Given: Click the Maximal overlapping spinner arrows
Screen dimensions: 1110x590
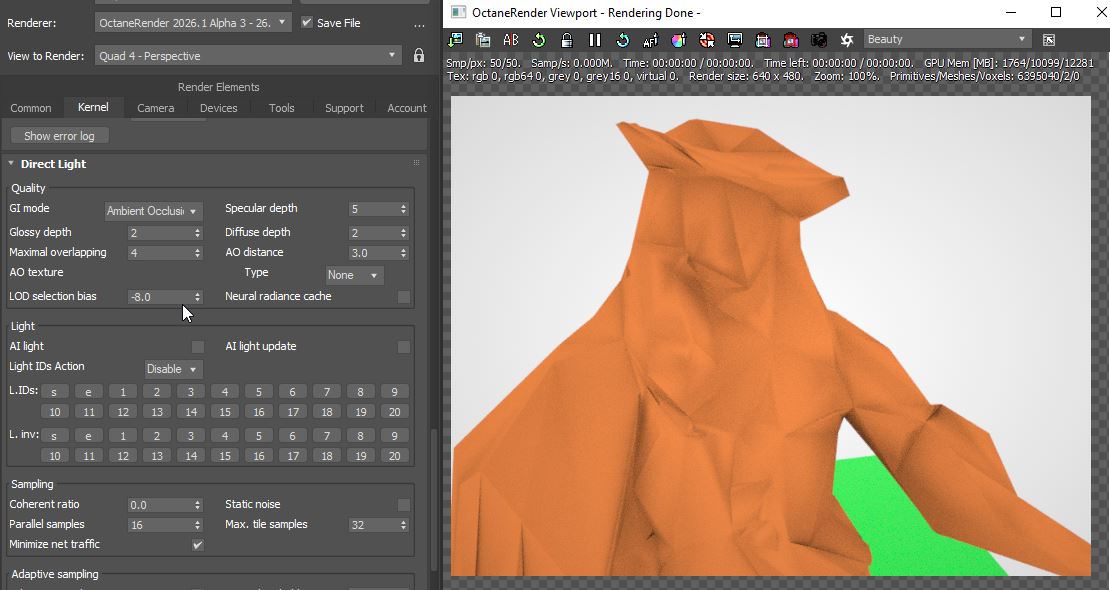Looking at the screenshot, I should 198,253.
